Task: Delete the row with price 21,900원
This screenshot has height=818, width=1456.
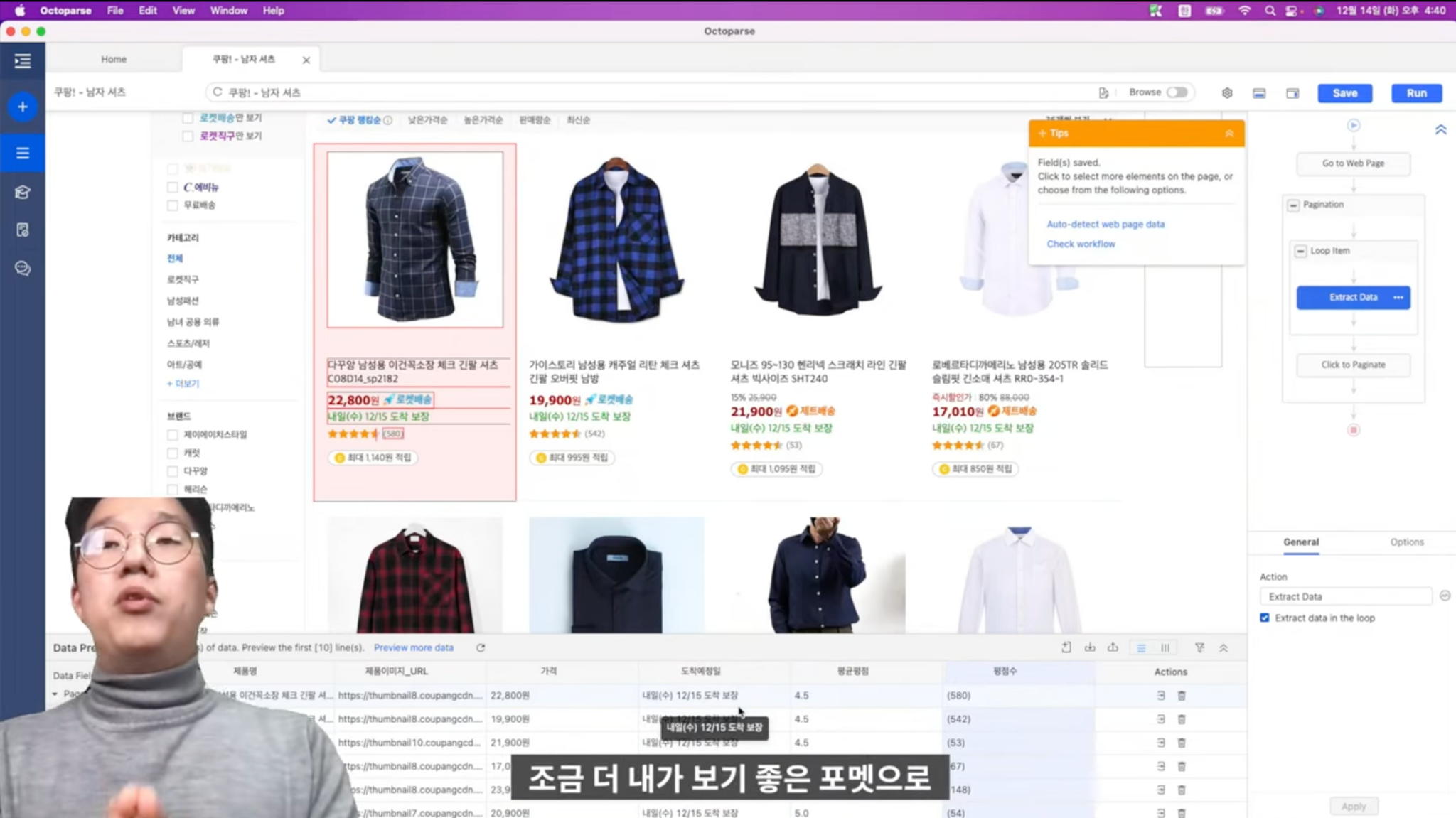Action: pos(1182,743)
